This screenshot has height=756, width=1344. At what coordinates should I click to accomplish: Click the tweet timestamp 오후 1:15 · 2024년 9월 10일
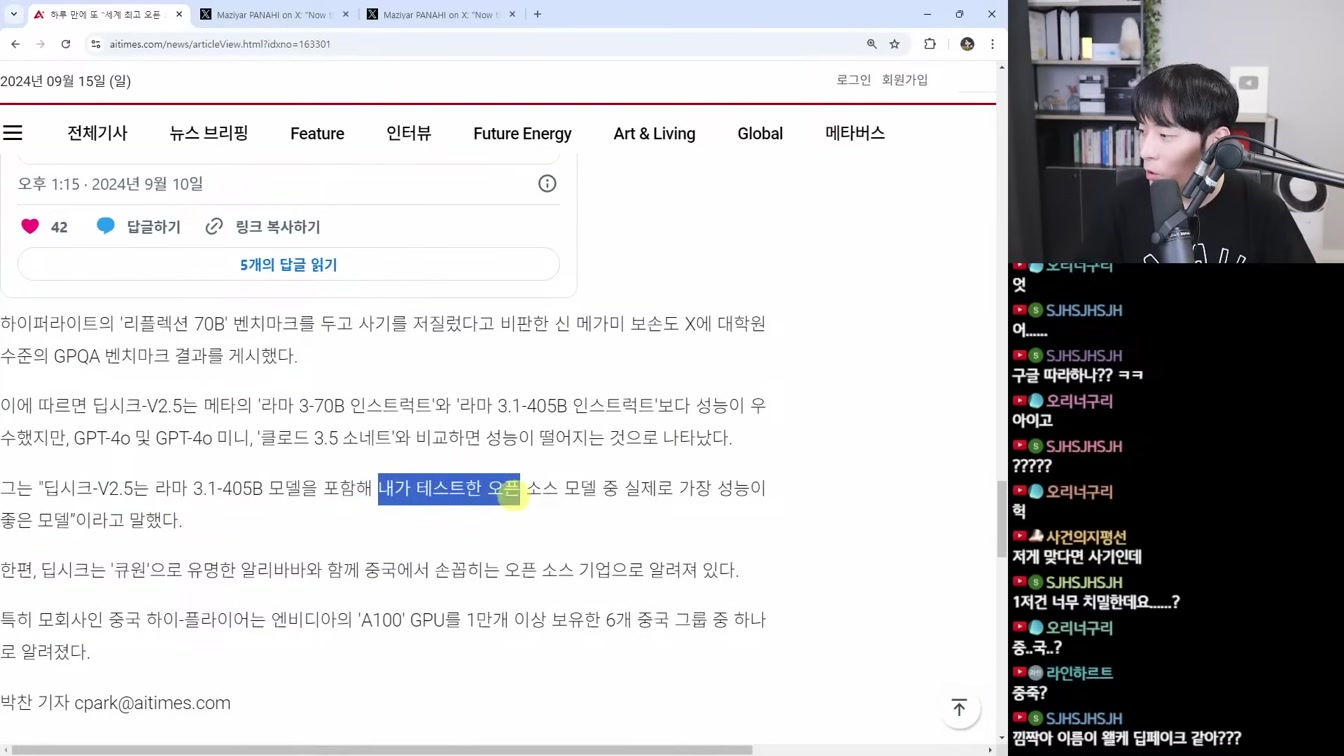point(110,184)
